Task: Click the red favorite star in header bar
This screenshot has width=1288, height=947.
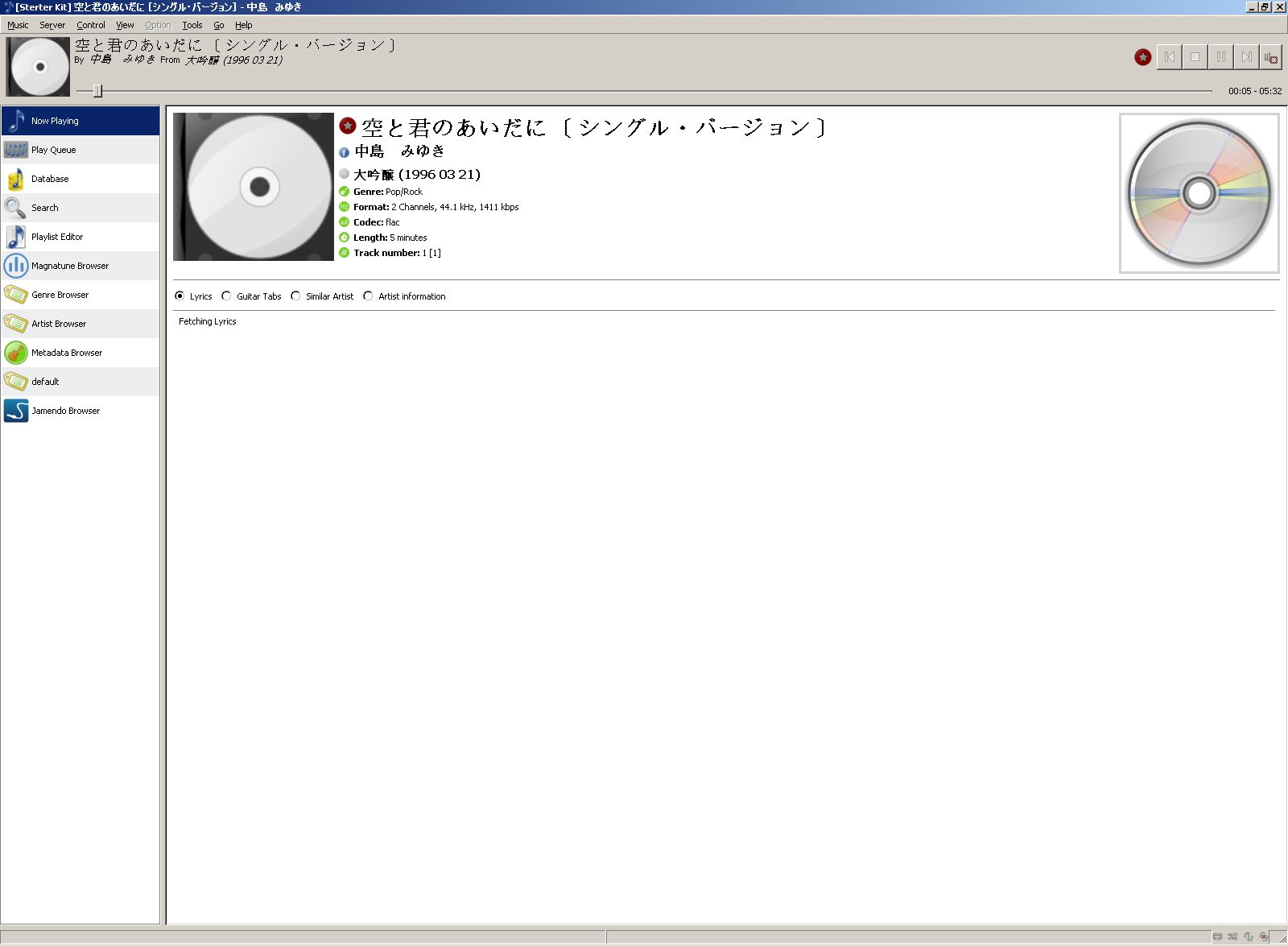Action: point(1142,57)
